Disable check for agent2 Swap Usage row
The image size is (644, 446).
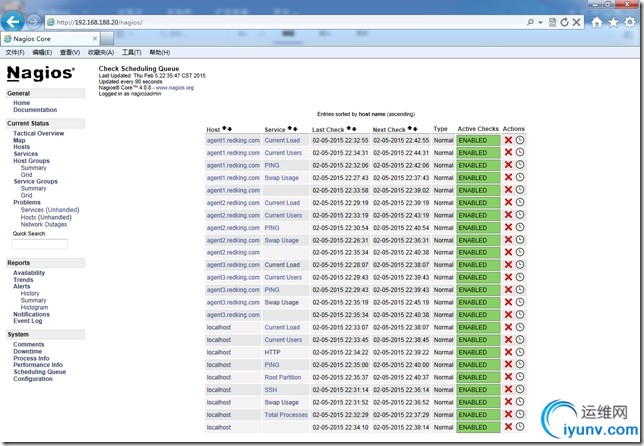tap(508, 240)
